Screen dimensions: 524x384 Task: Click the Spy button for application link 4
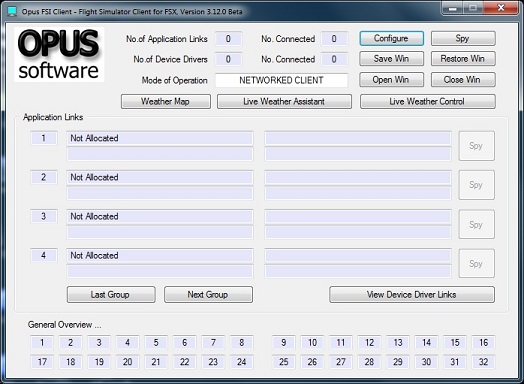pos(476,263)
